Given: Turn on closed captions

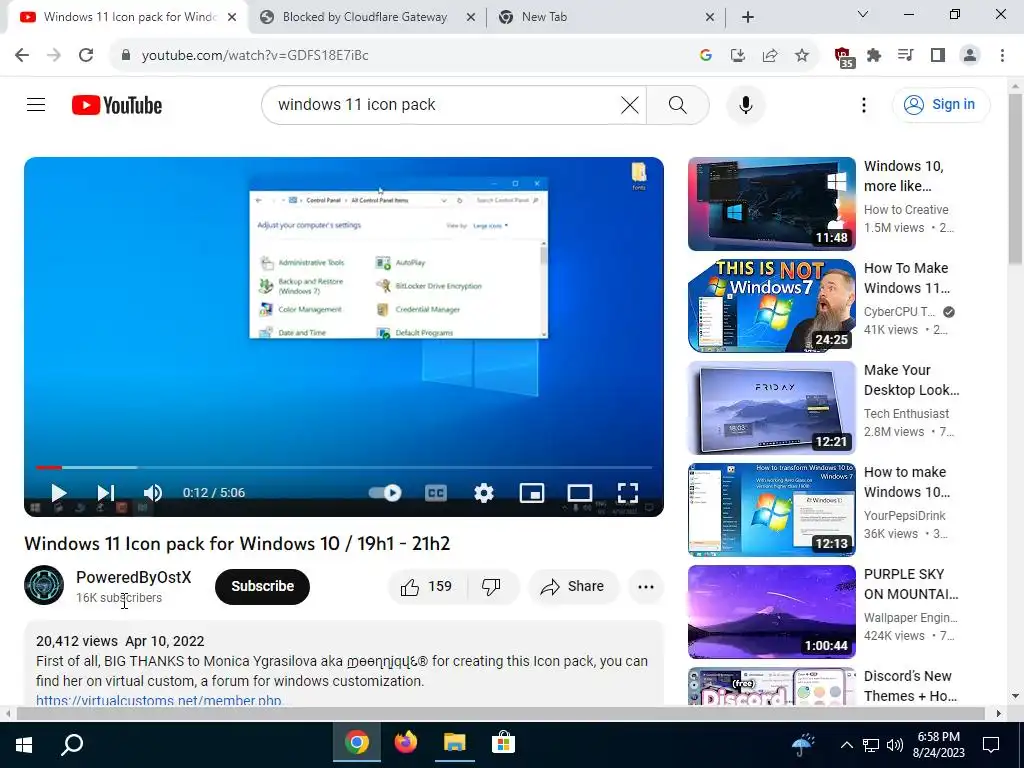Looking at the screenshot, I should 436,493.
